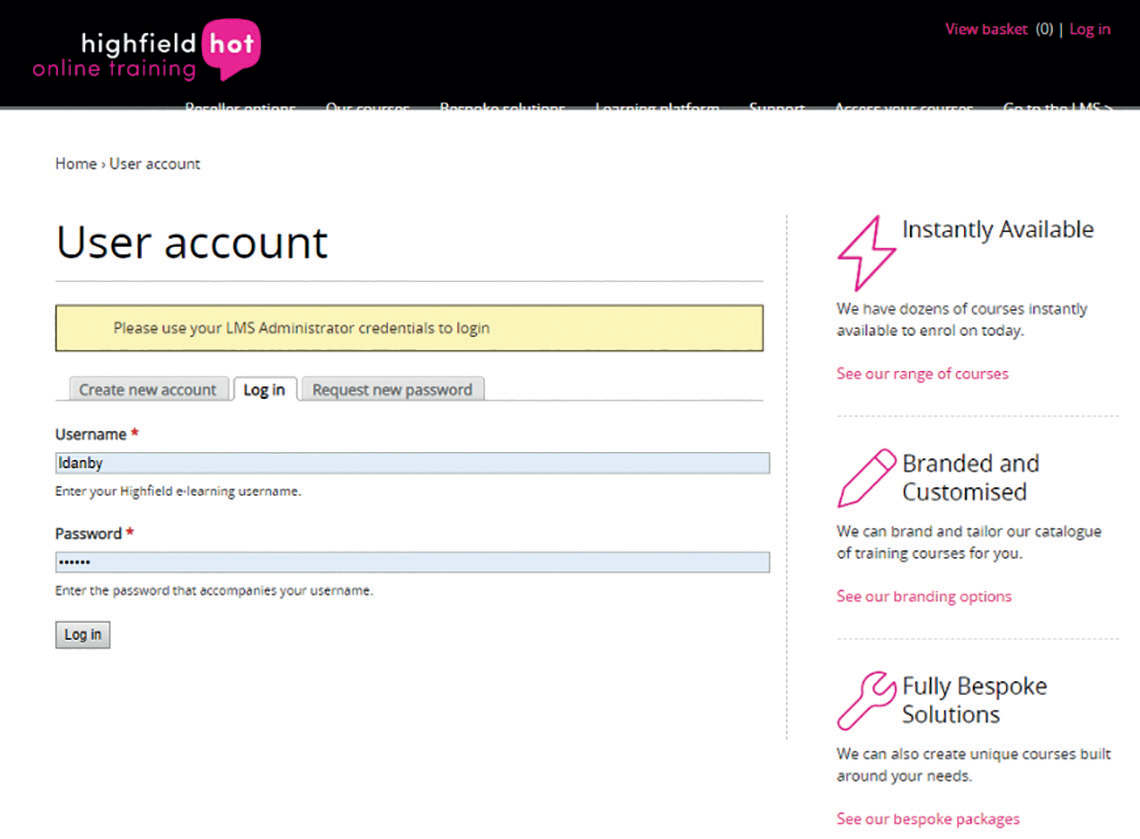Open the Our courses menu item
Viewport: 1140px width, 839px height.
pyautogui.click(x=367, y=107)
